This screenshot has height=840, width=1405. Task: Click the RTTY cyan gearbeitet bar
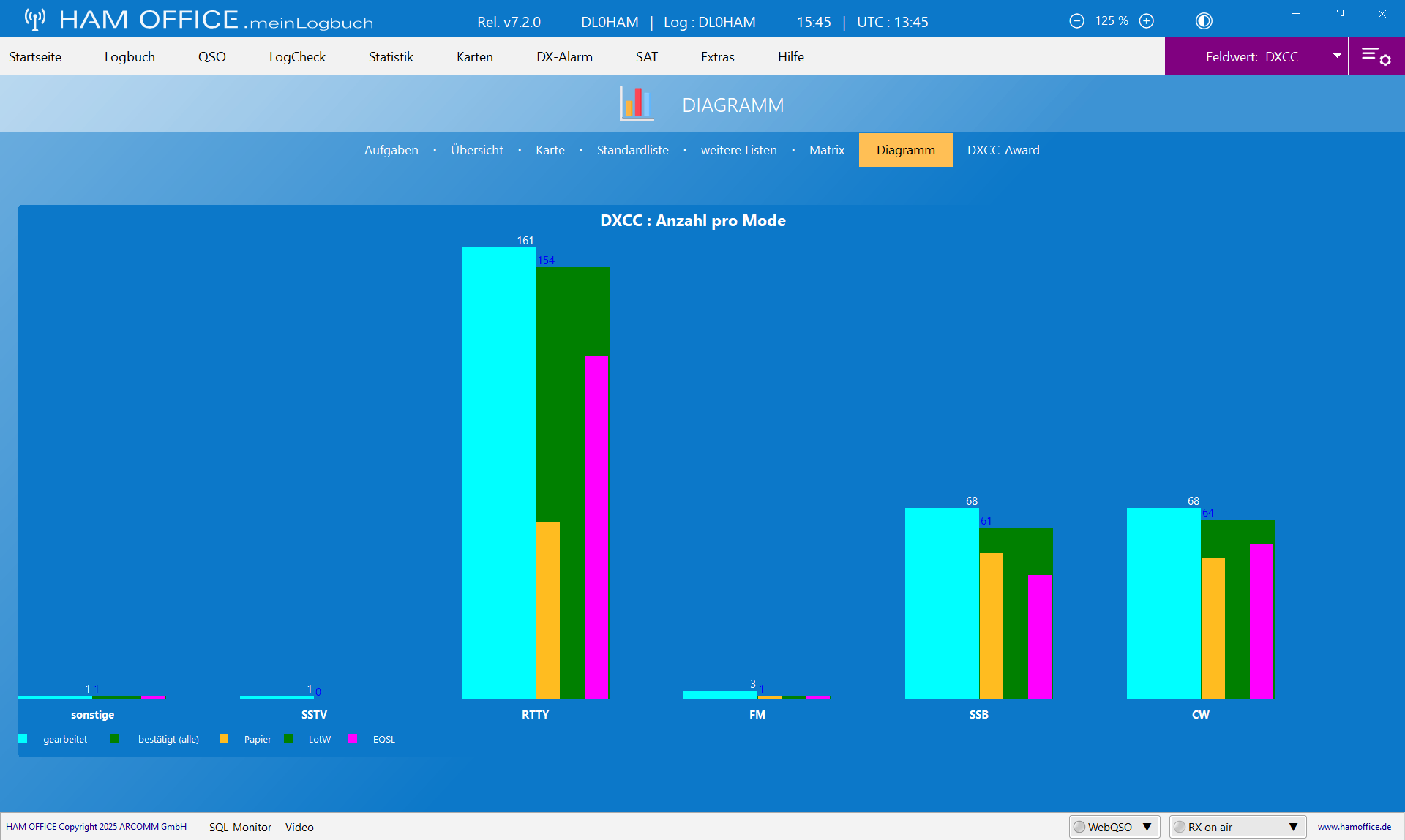pyautogui.click(x=498, y=473)
